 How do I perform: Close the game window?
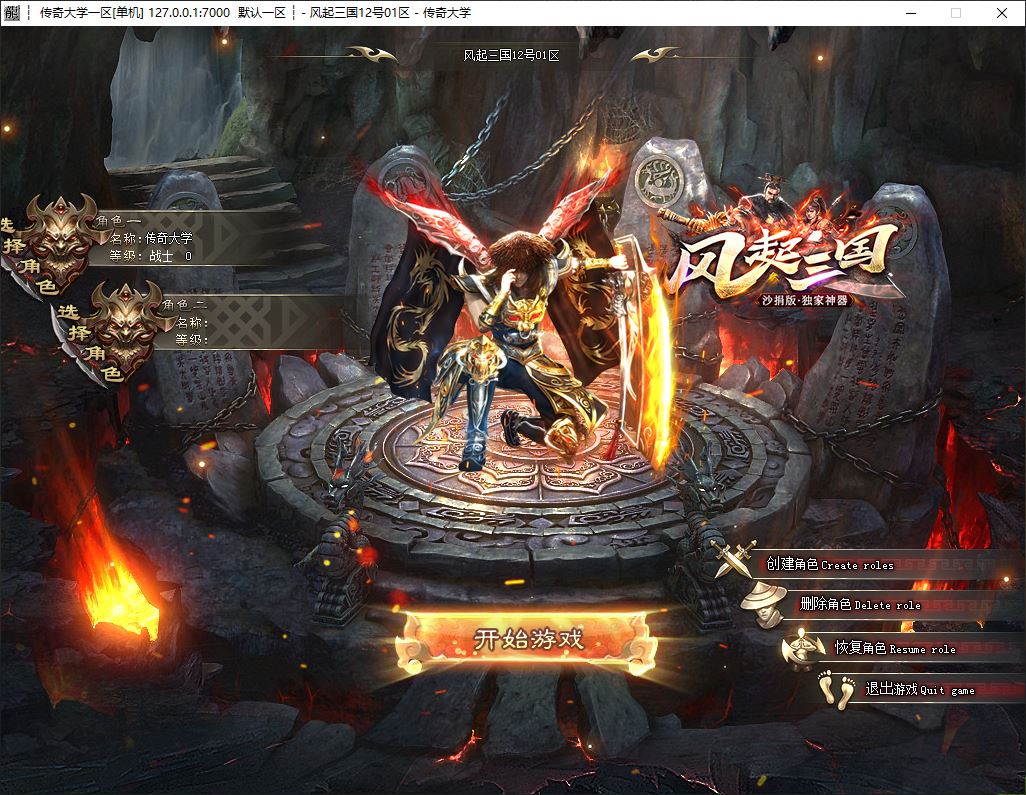[1002, 13]
